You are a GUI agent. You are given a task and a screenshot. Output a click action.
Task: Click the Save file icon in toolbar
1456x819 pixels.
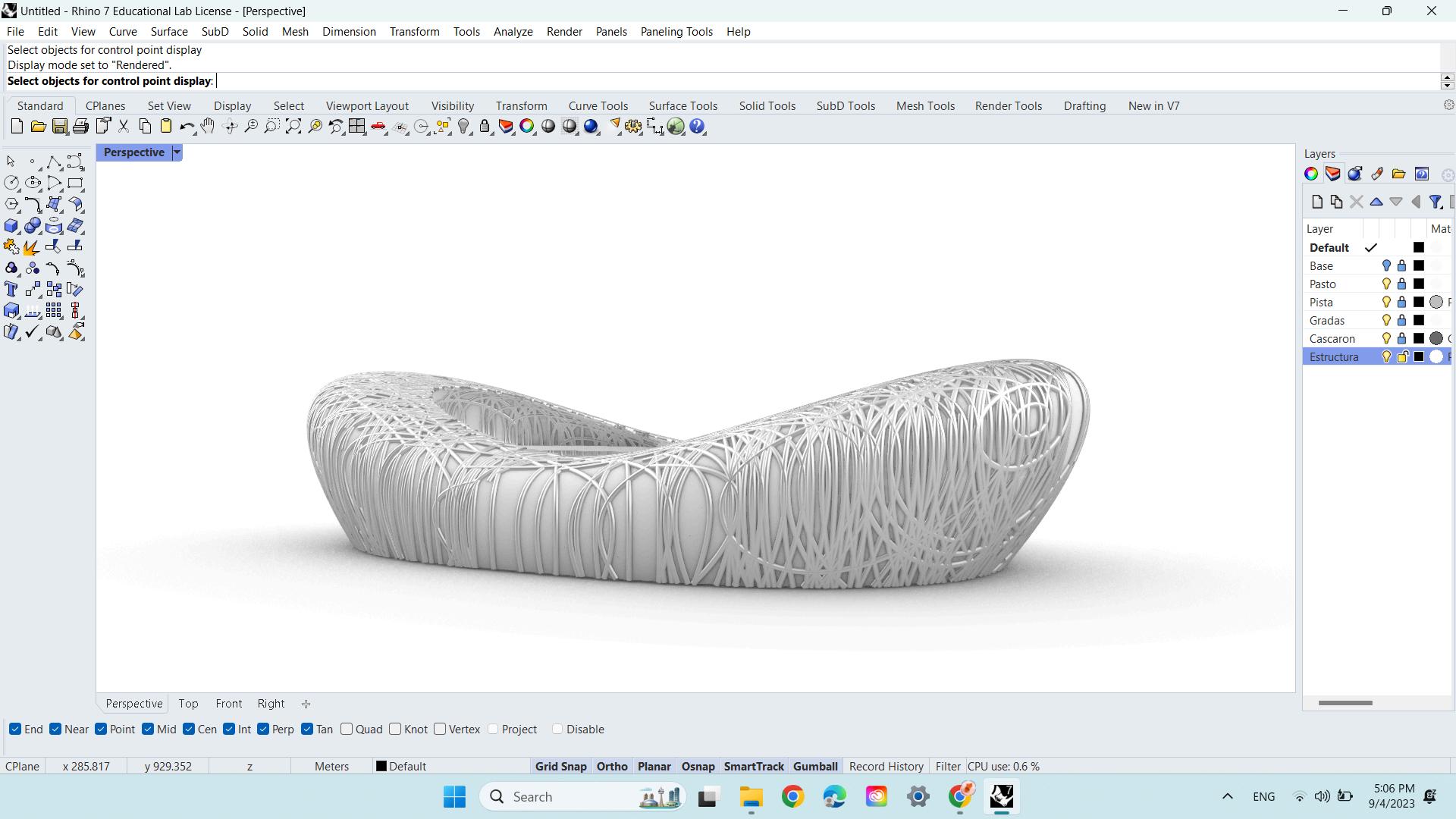point(59,127)
